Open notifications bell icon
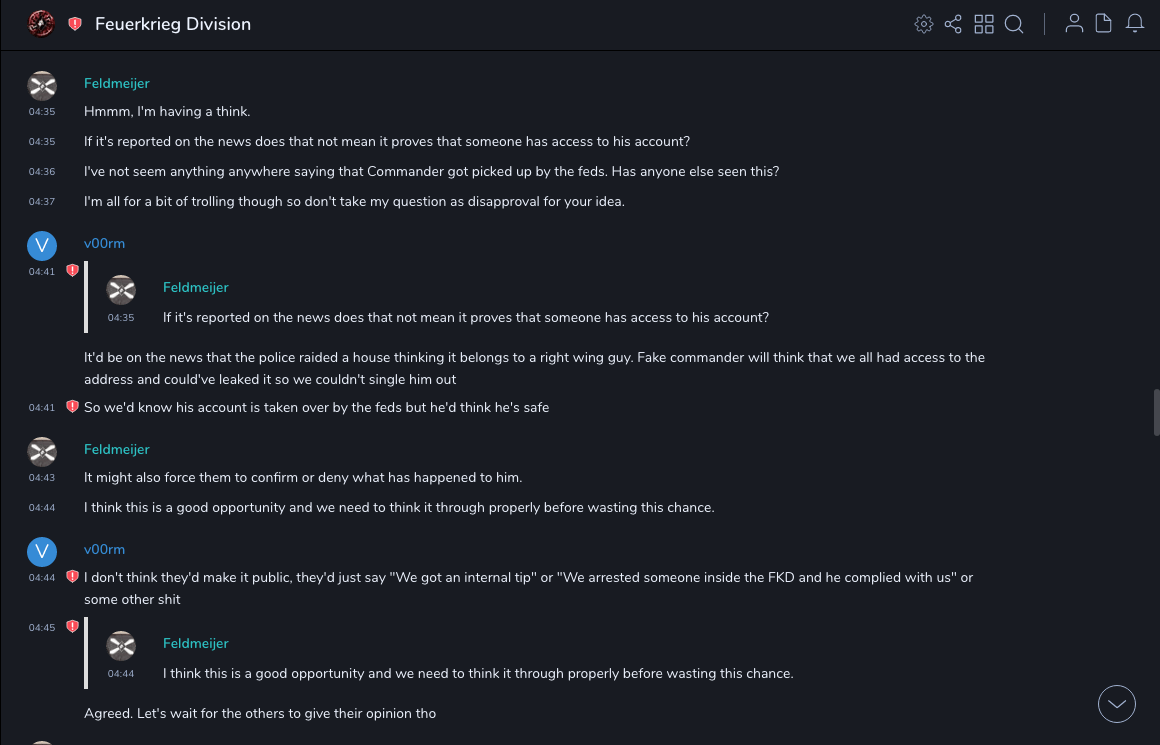The image size is (1160, 745). coord(1135,24)
